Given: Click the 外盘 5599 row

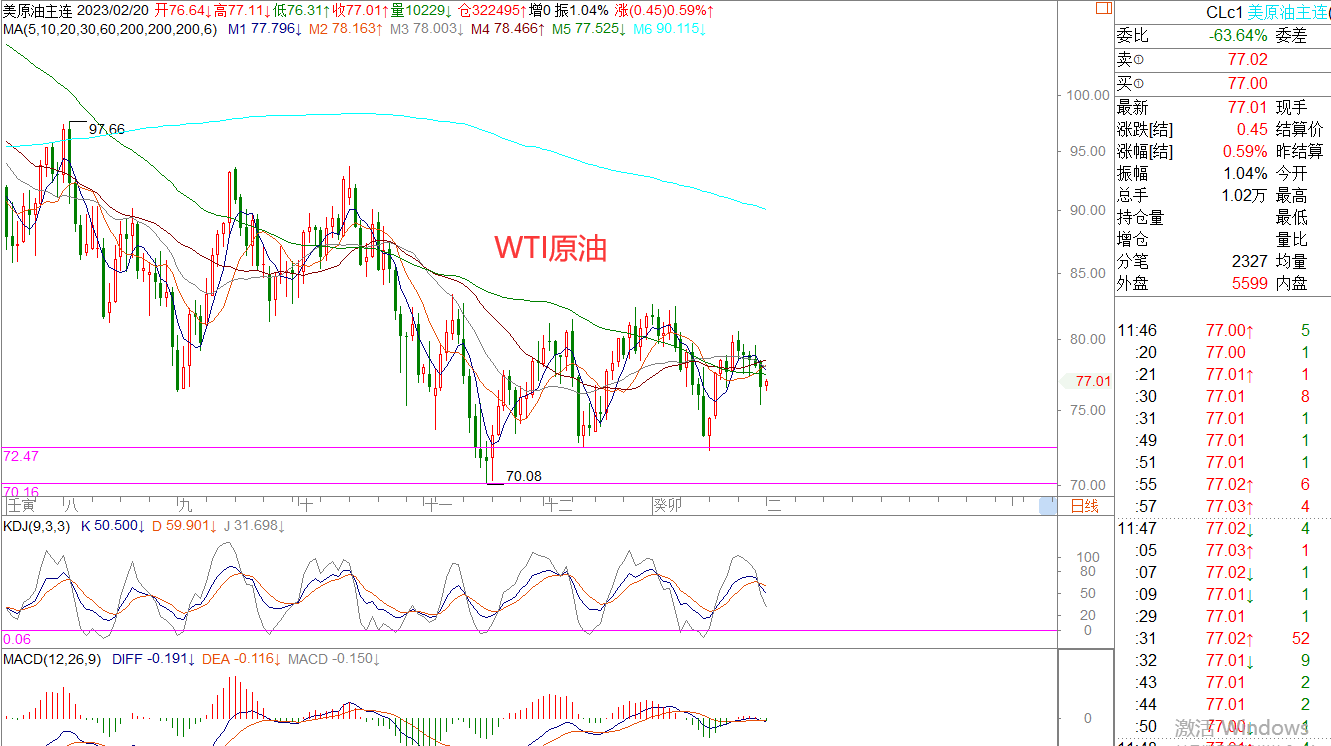Looking at the screenshot, I should [1192, 283].
